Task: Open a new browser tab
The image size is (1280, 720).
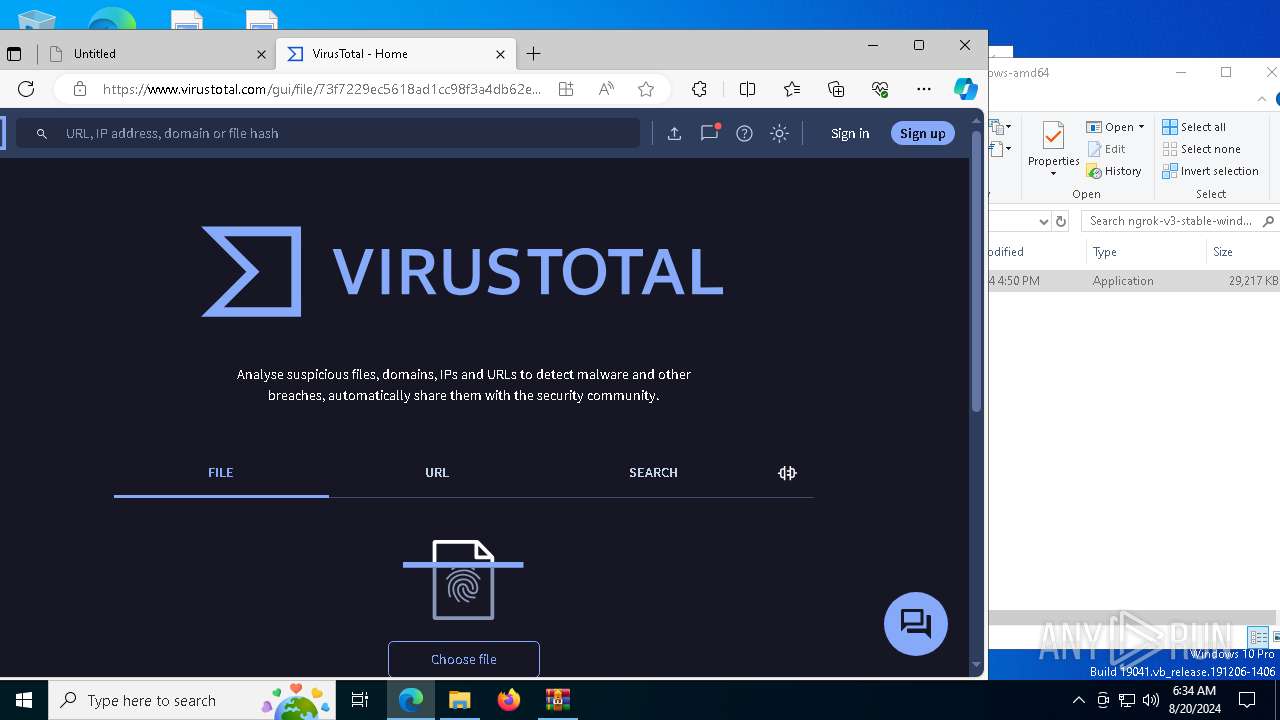Action: tap(534, 54)
